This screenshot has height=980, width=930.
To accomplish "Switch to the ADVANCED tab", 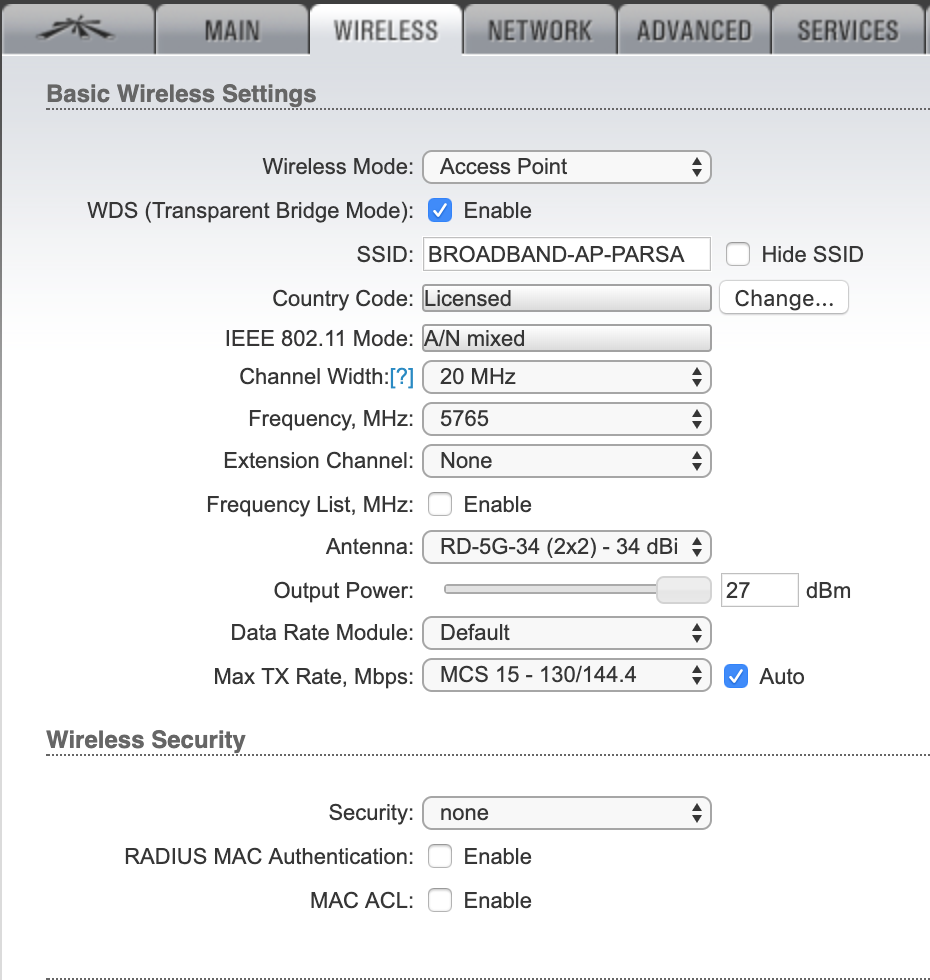I will coord(693,30).
